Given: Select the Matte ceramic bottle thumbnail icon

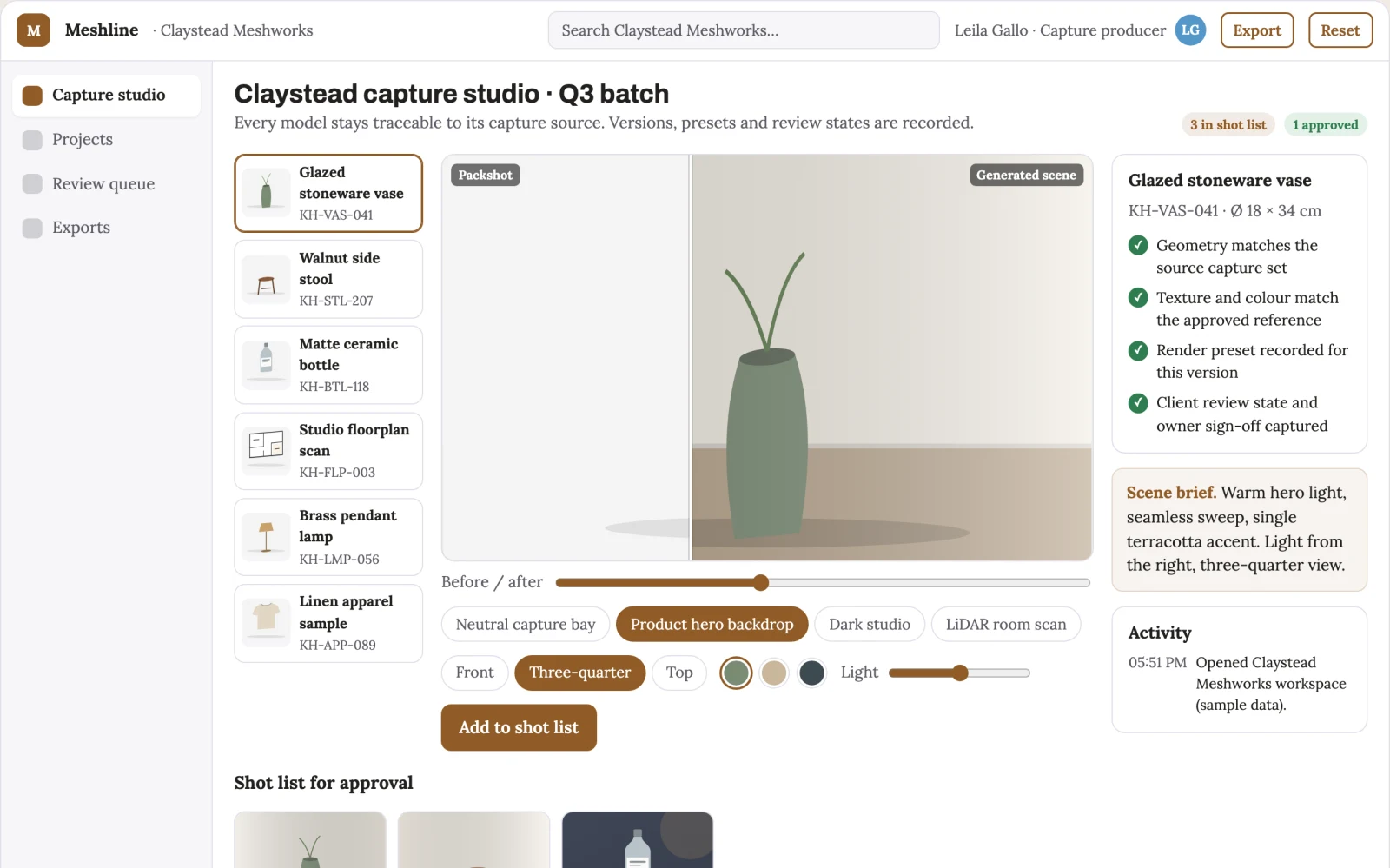Looking at the screenshot, I should 266,365.
